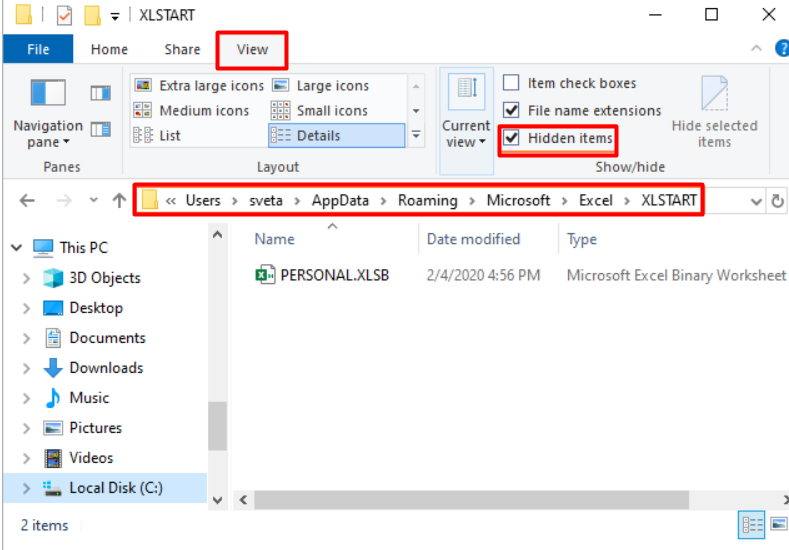Open Customize Quick Access Toolbar dropdown
The image size is (789, 550).
pos(115,17)
